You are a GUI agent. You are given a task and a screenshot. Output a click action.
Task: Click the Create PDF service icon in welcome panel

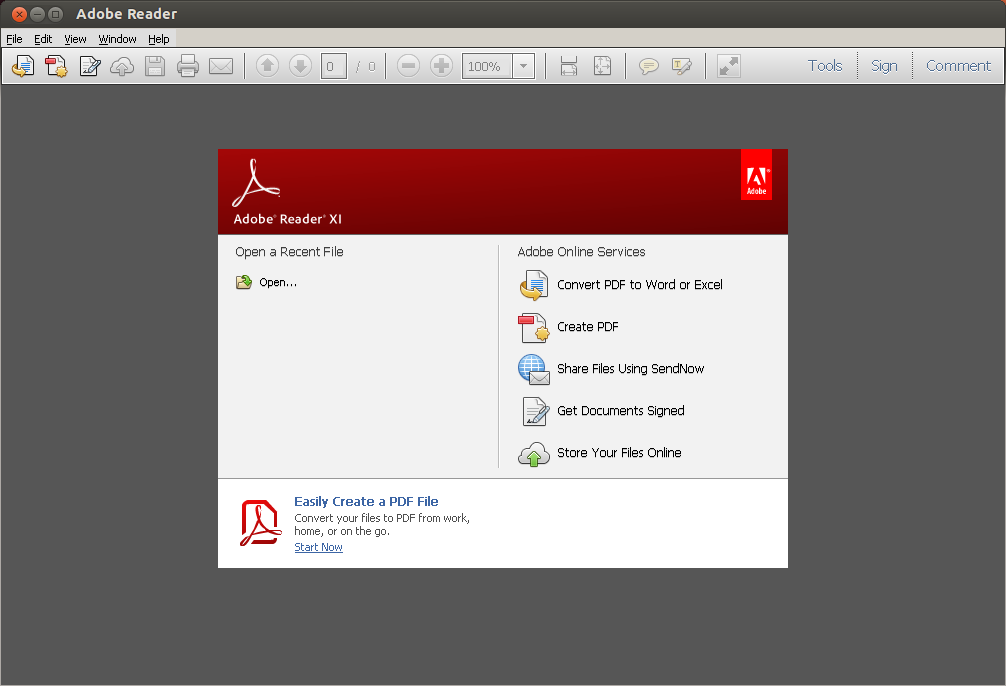coord(534,327)
